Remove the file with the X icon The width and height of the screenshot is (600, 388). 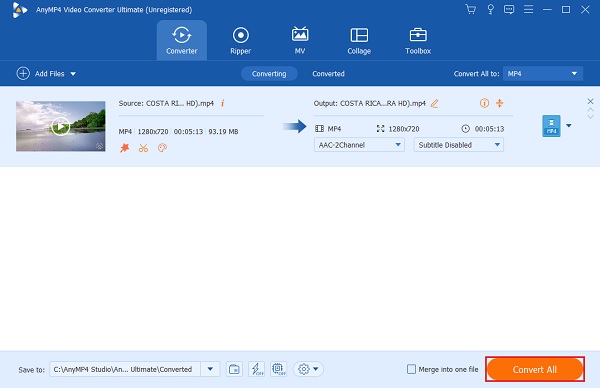tap(590, 101)
